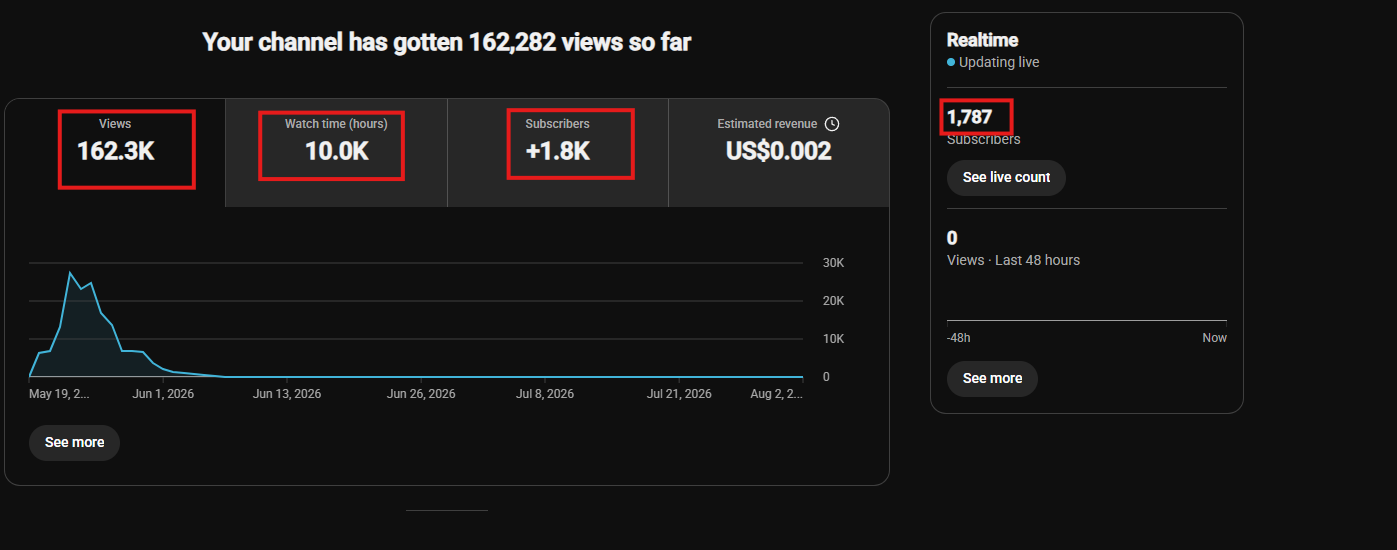Click the -48h label in Realtime chart
Viewport: 1397px width, 550px height.
958,338
